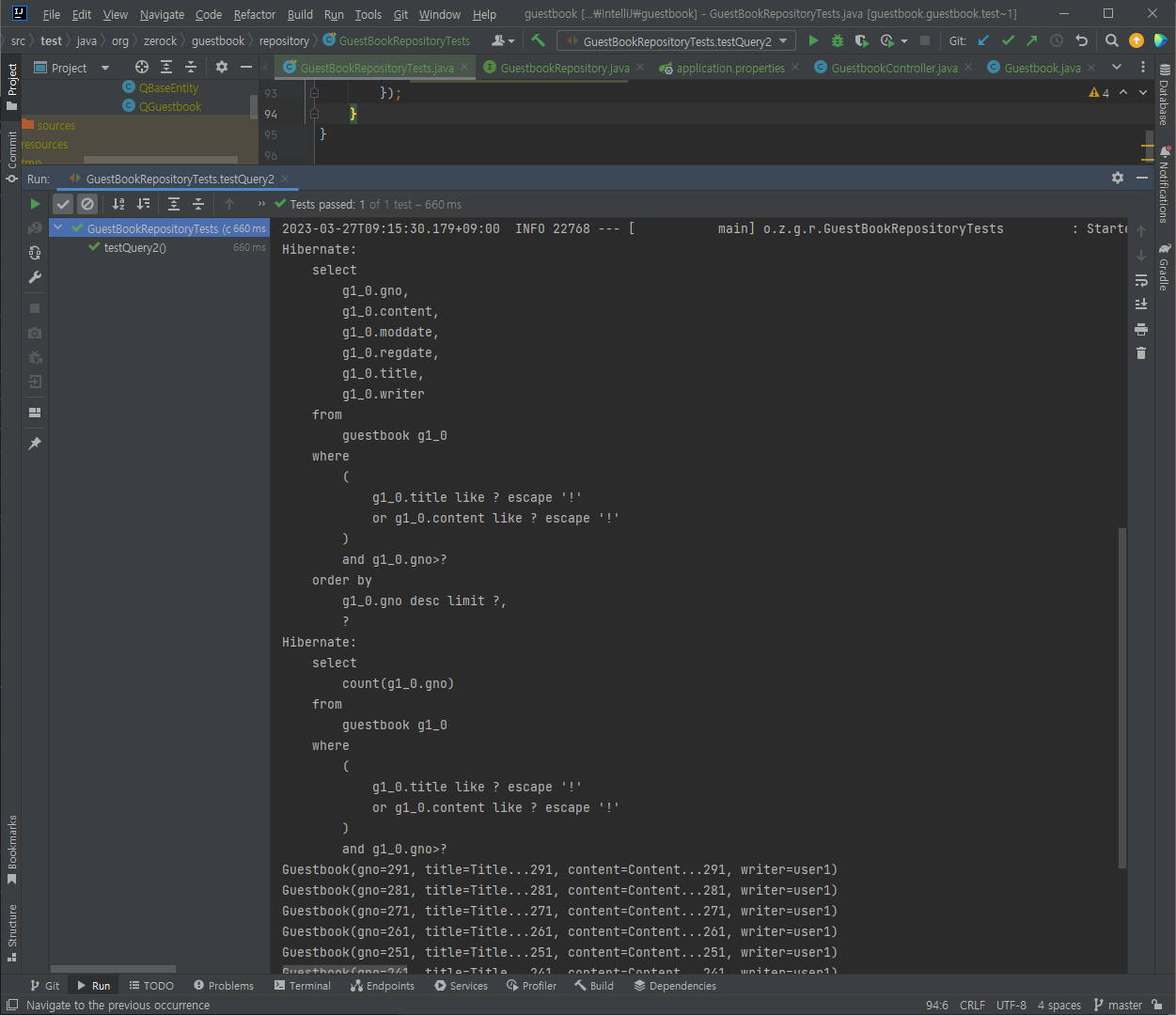Open Git show history clock icon

[1057, 40]
